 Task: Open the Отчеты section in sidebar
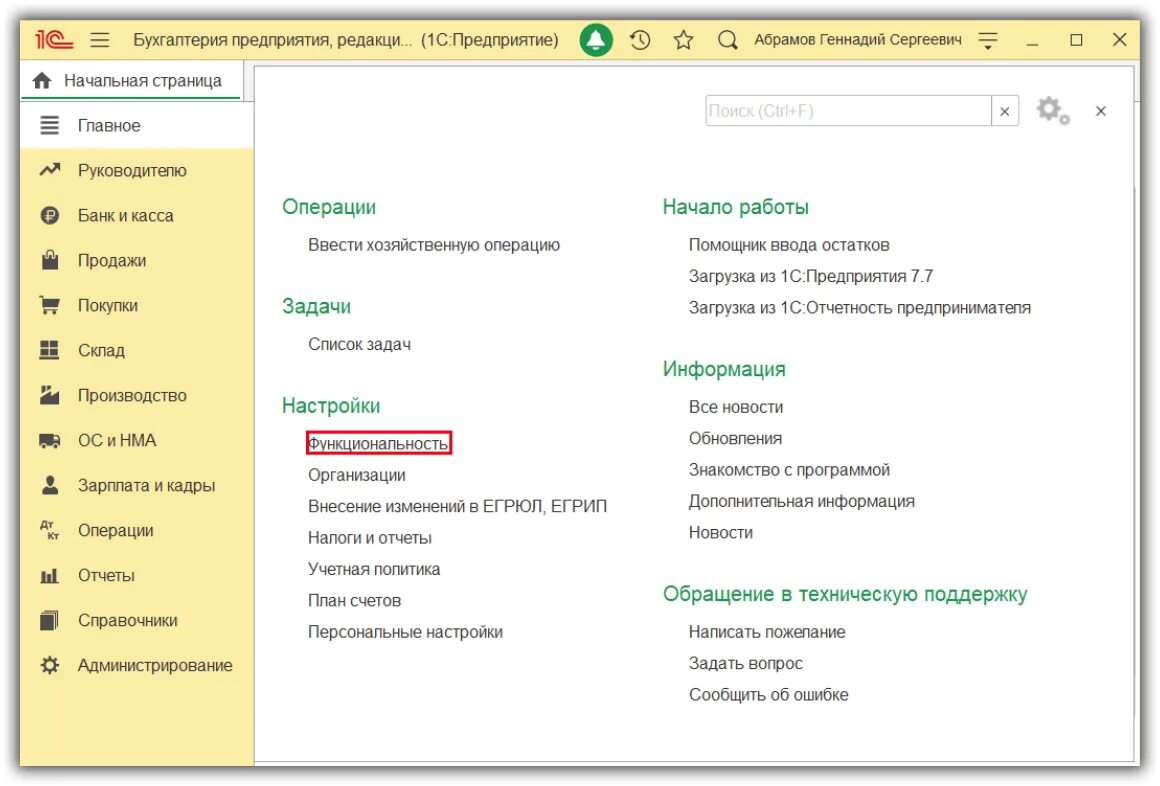pyautogui.click(x=137, y=576)
